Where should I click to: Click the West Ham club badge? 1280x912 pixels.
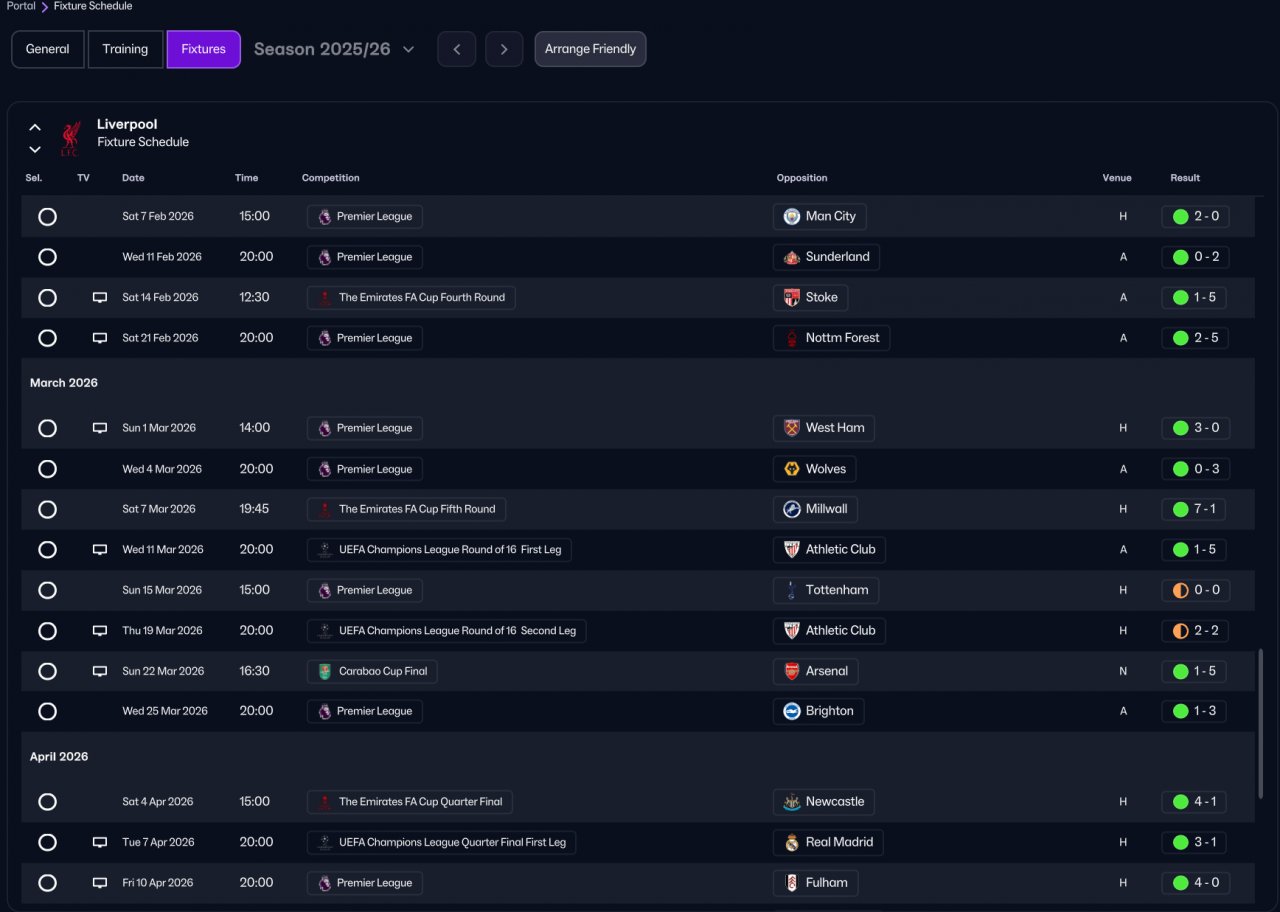[792, 428]
